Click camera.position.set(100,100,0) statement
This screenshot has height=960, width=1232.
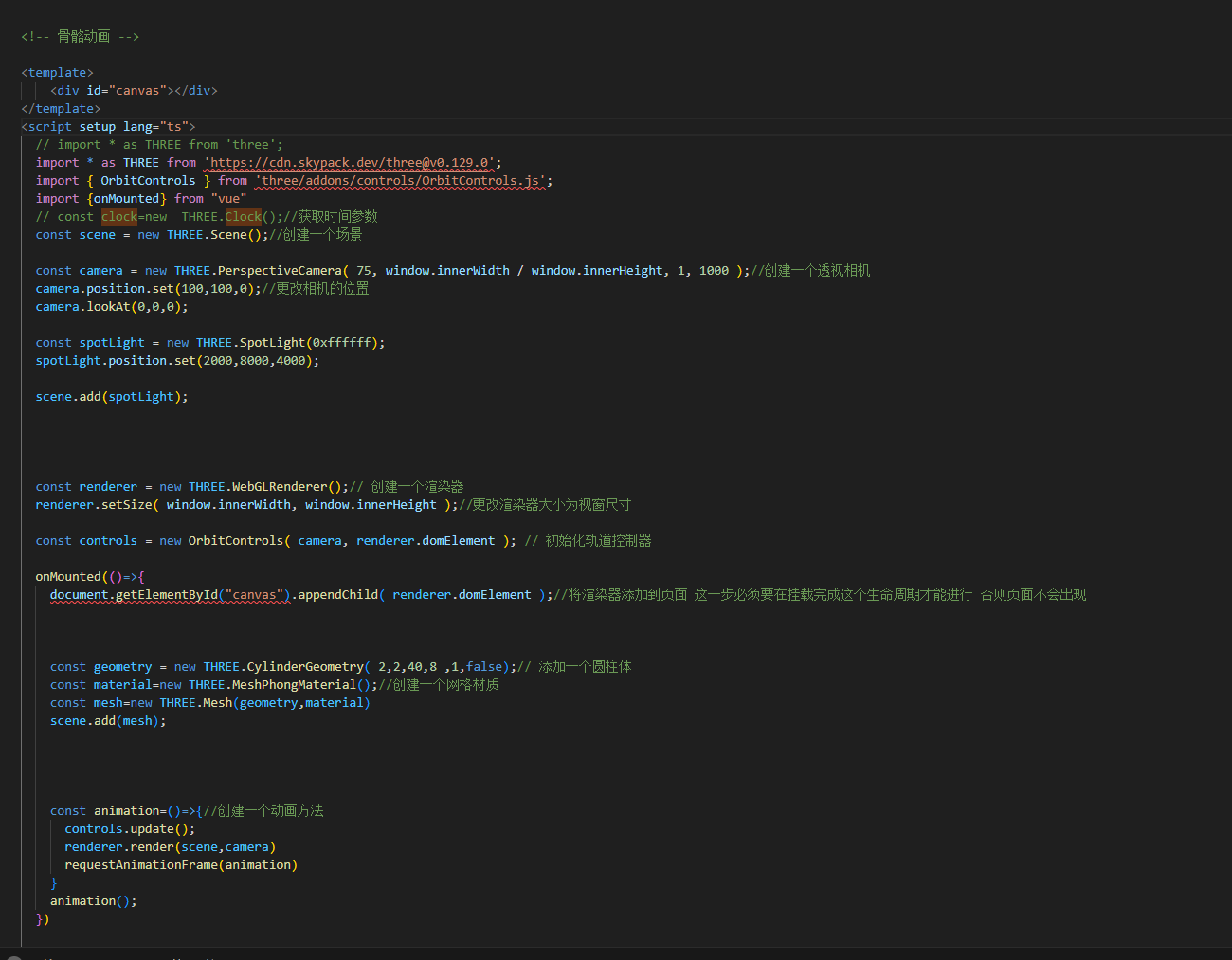149,289
